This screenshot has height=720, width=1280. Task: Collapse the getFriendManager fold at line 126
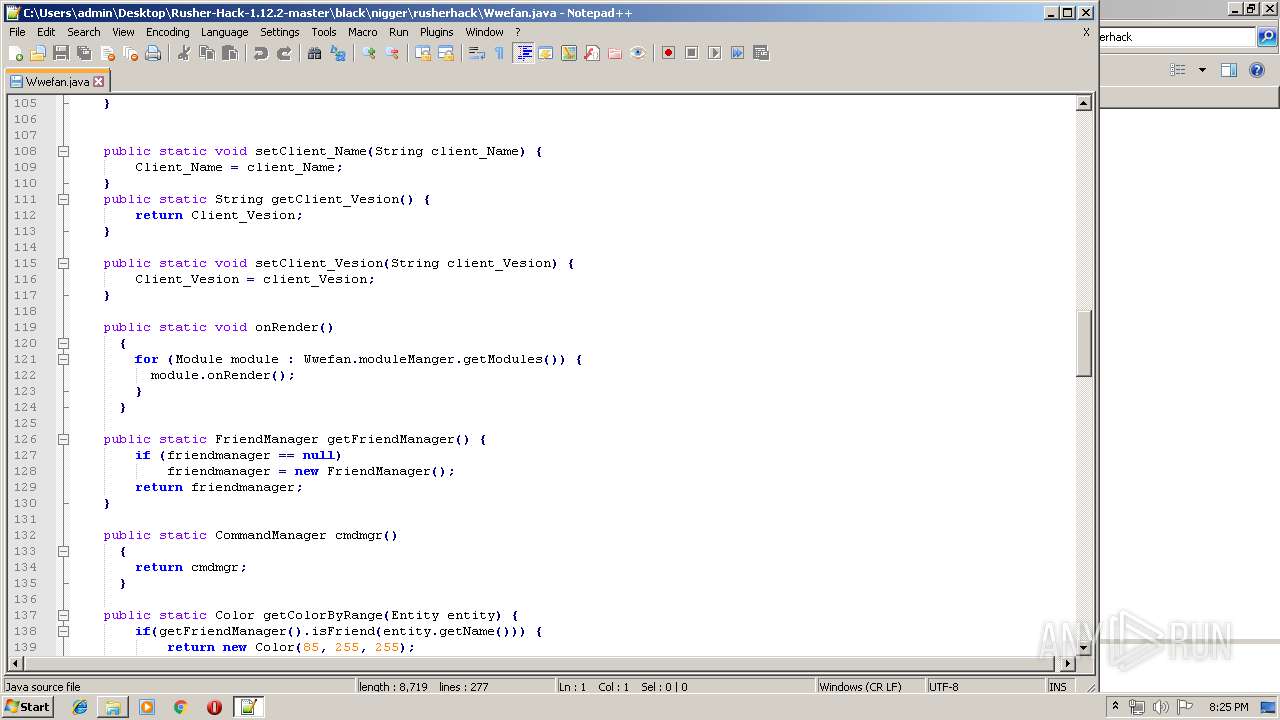(63, 439)
